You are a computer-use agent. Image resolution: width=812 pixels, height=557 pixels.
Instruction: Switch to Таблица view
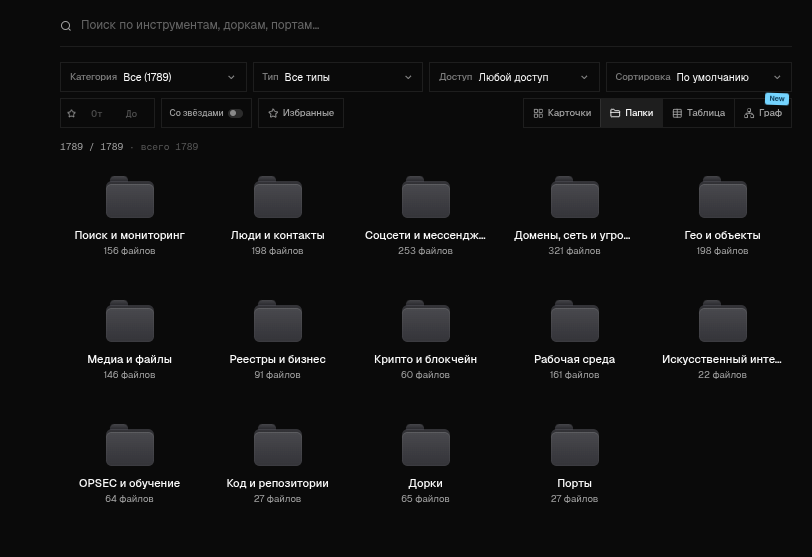[698, 113]
